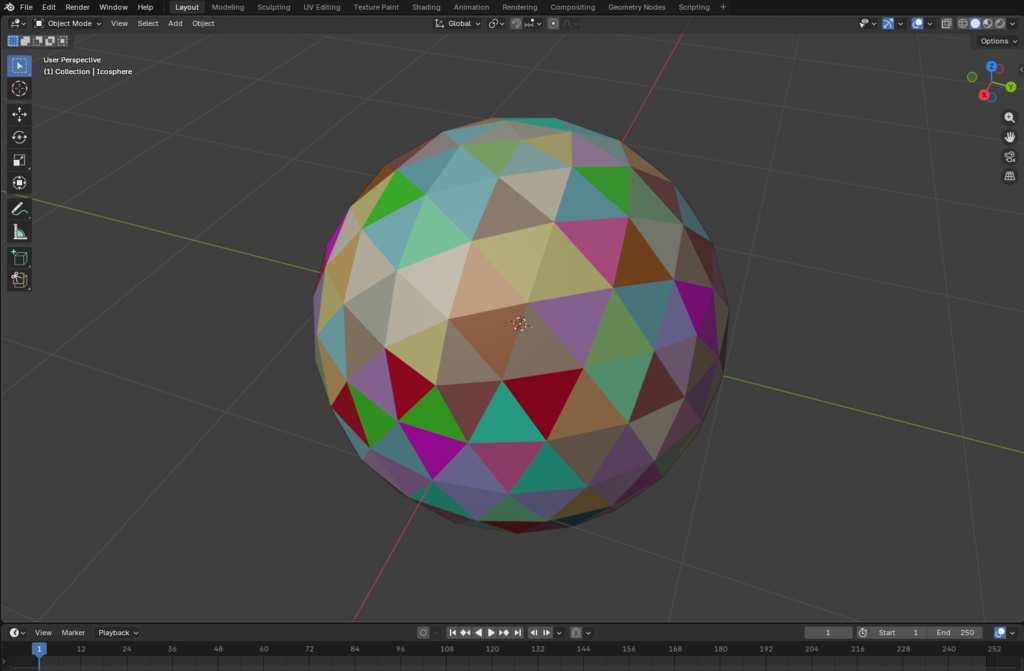This screenshot has width=1024, height=671.
Task: Activate the Rotate tool
Action: pos(19,137)
